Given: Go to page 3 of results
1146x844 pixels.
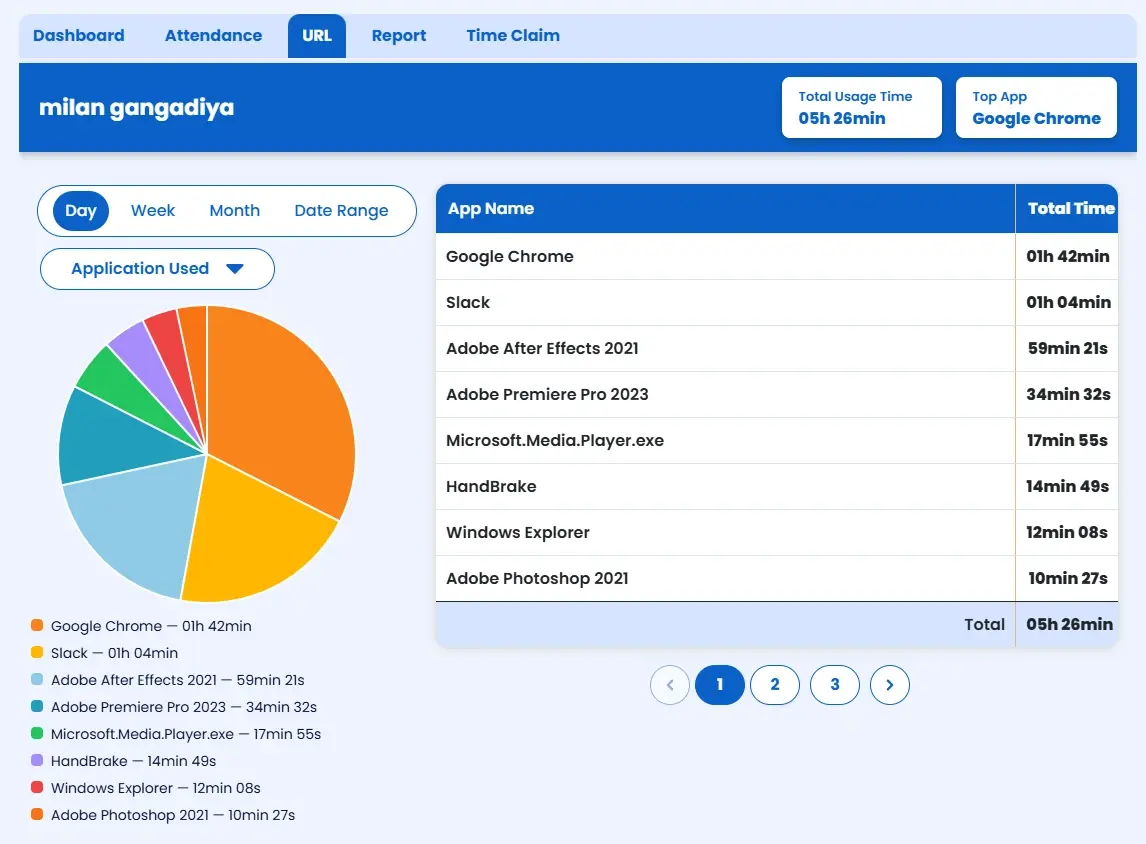Looking at the screenshot, I should click(x=835, y=685).
